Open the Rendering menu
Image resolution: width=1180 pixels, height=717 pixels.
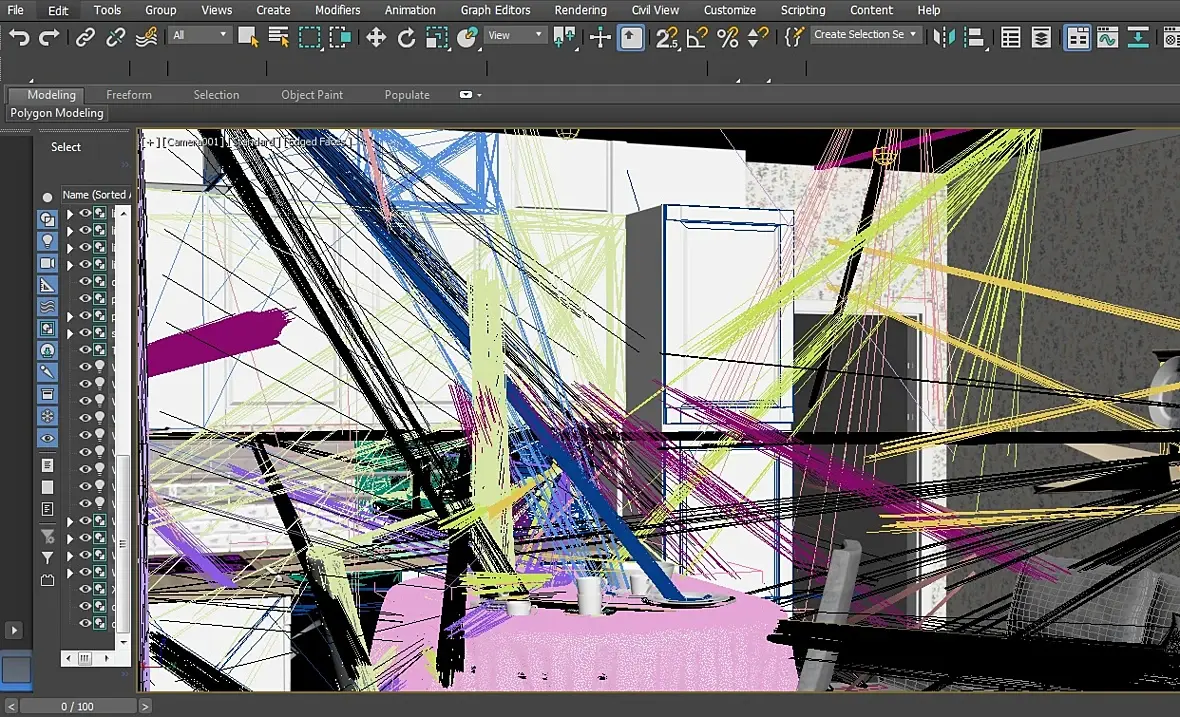click(580, 10)
